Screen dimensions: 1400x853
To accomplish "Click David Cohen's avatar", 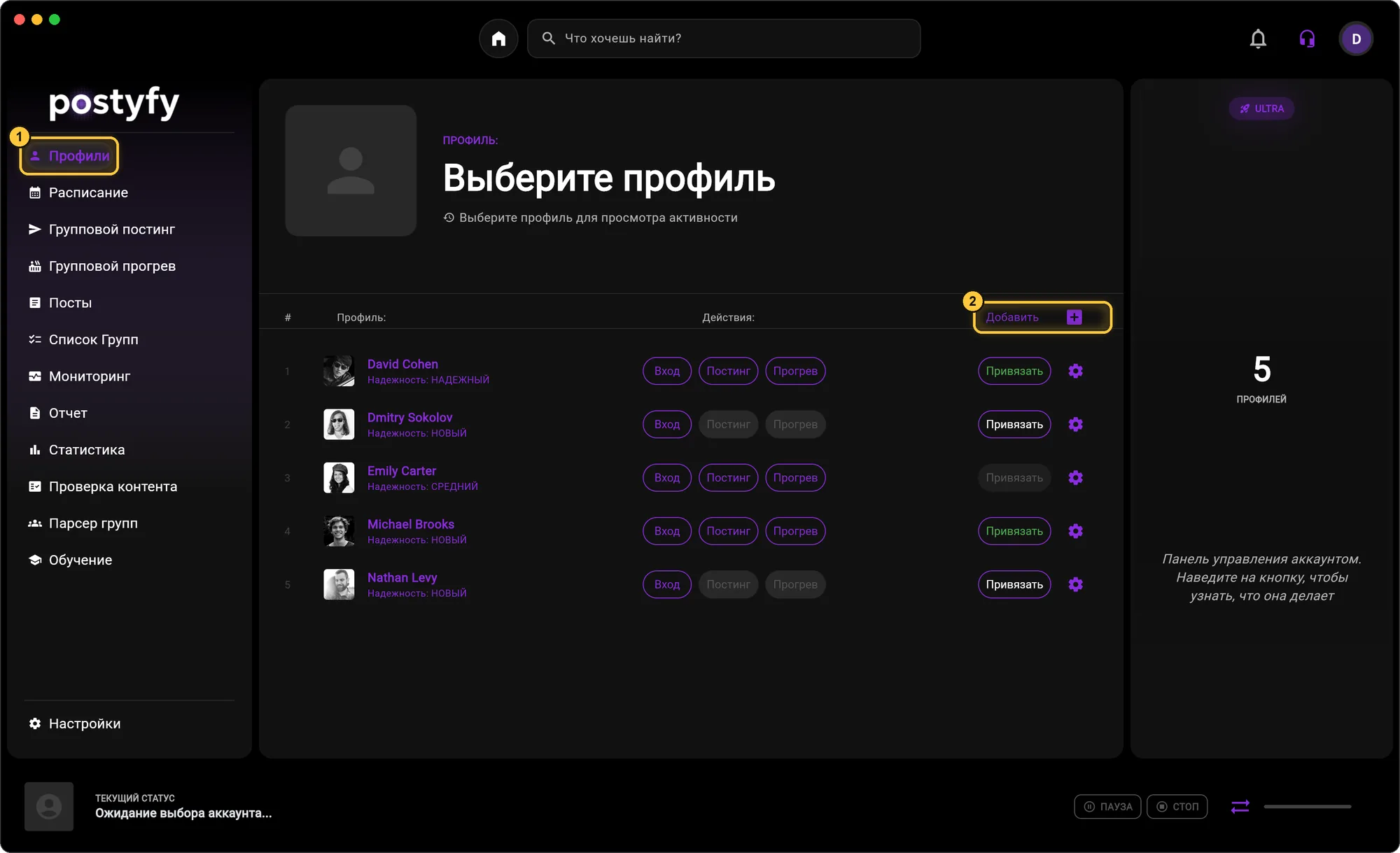I will tap(339, 371).
